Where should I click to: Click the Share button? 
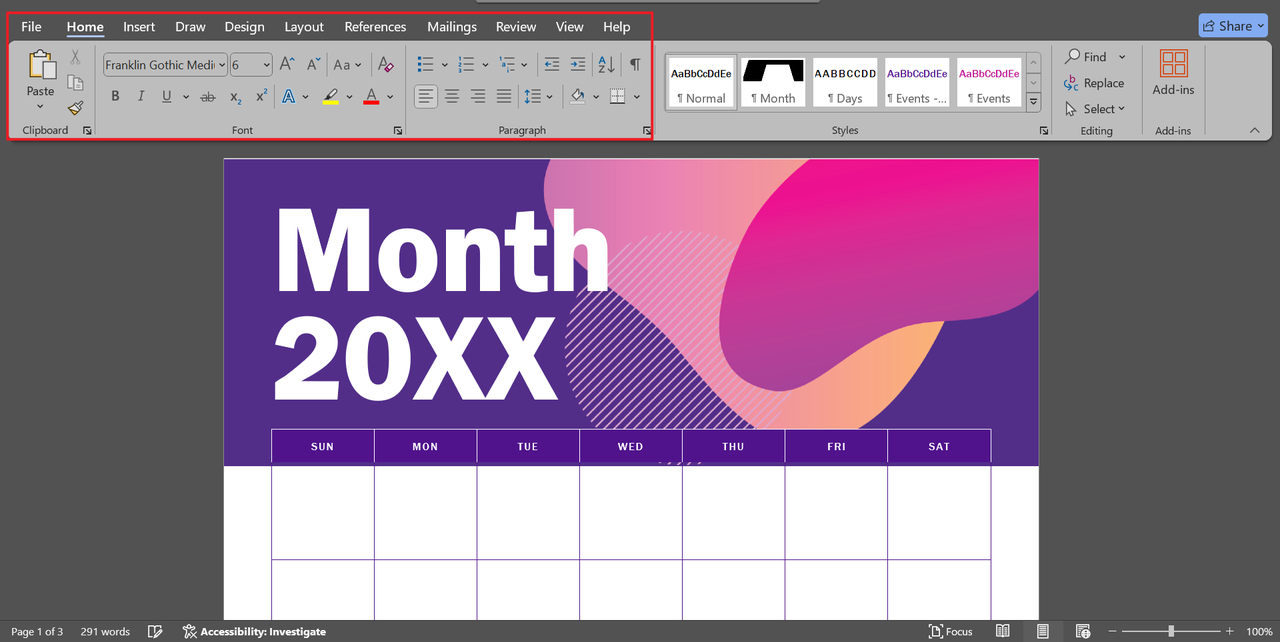click(1233, 26)
